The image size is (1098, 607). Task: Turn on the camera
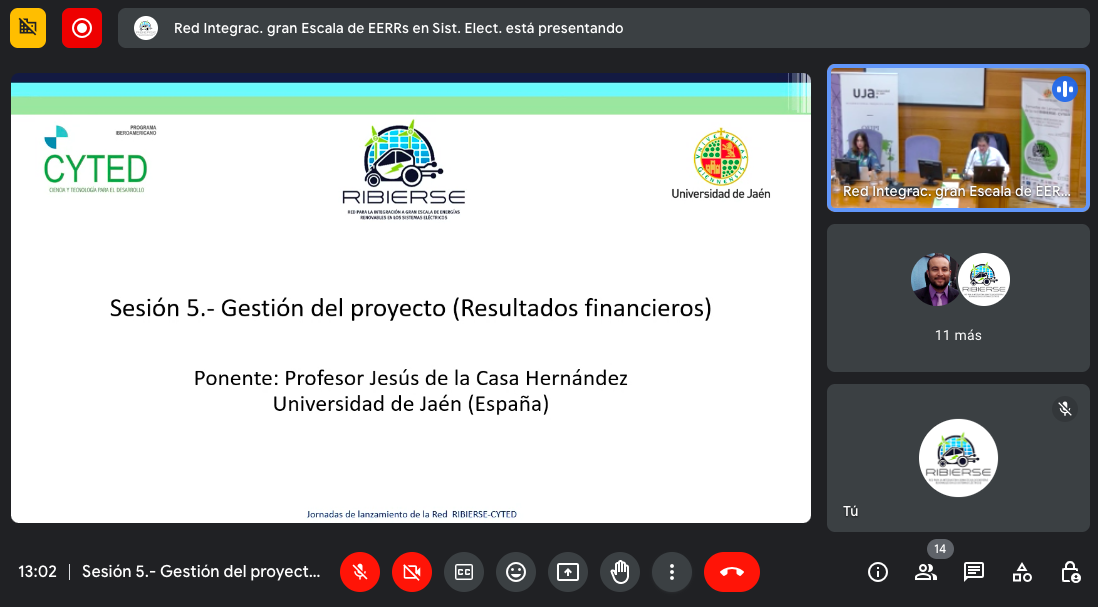(x=412, y=572)
